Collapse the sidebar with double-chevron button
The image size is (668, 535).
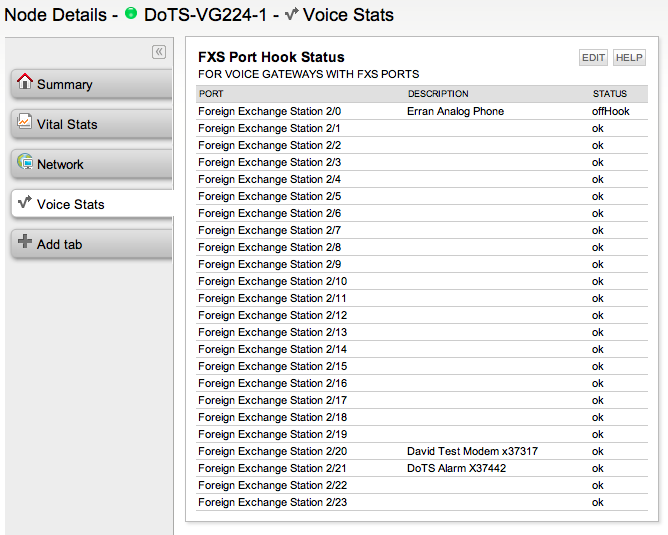(159, 52)
